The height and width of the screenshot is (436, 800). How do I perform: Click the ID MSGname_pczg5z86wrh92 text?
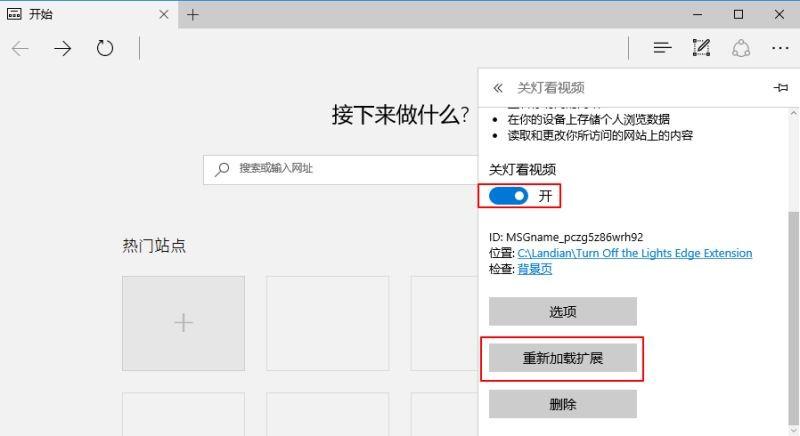point(566,237)
